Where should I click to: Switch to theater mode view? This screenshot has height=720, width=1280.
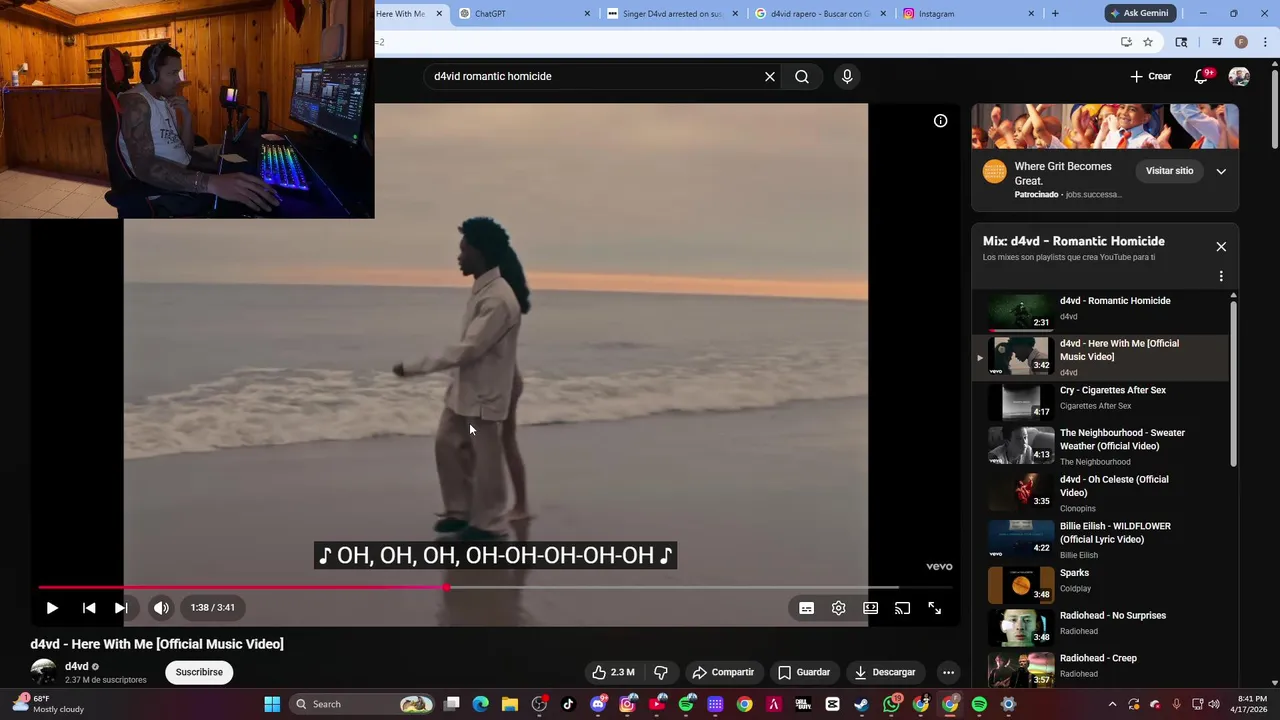[x=870, y=608]
